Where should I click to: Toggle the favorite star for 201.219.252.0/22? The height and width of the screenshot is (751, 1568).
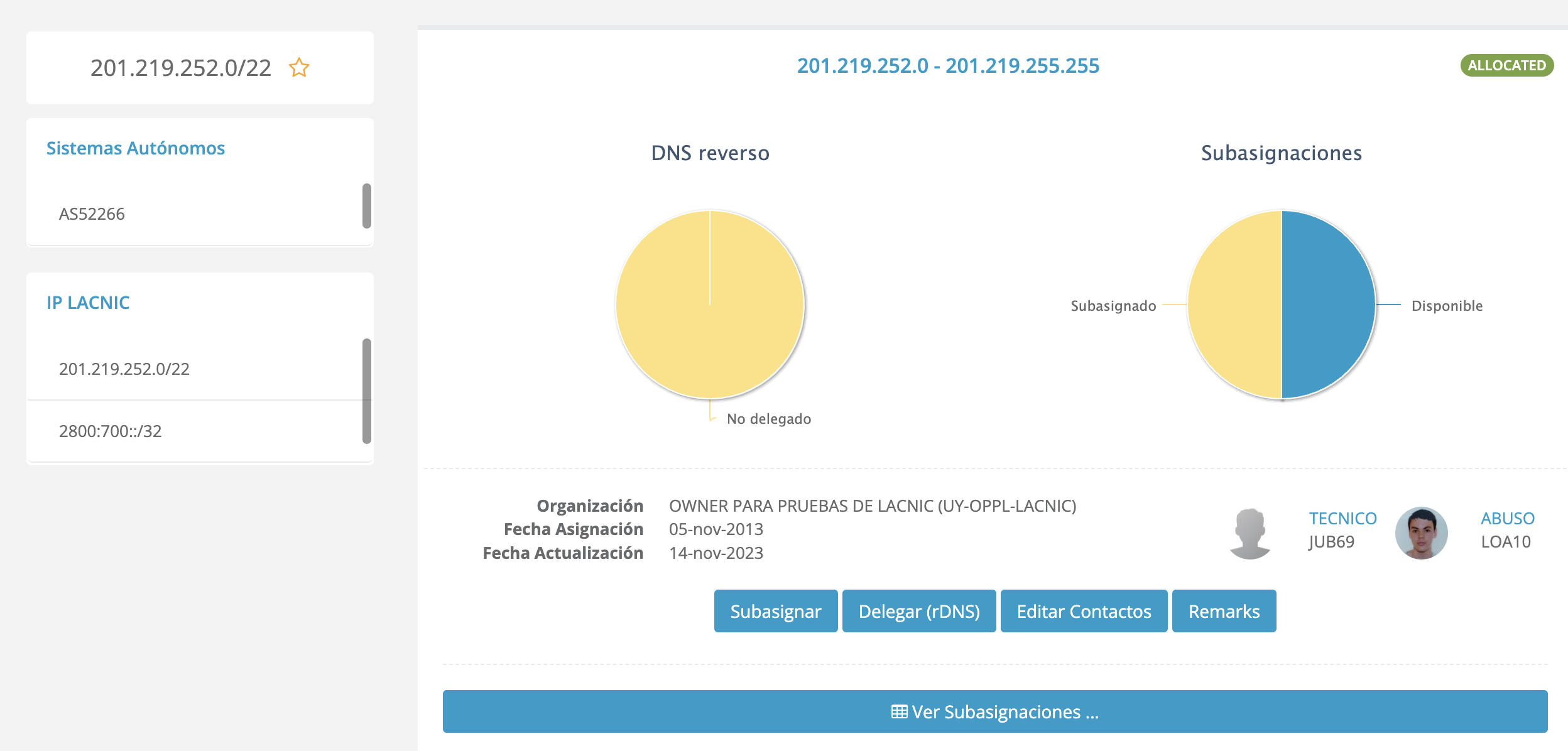(x=299, y=67)
